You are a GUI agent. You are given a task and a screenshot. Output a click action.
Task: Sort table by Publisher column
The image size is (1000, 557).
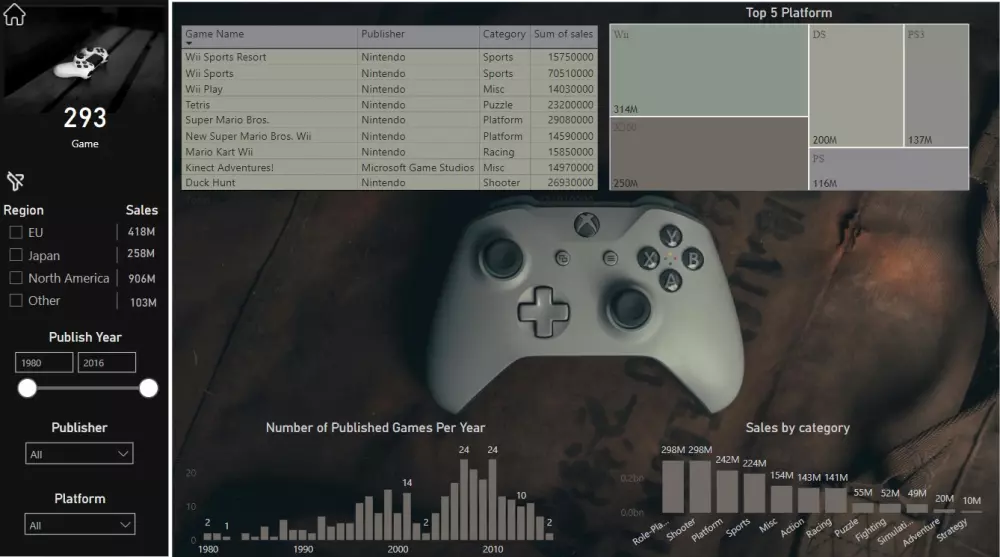tap(383, 34)
